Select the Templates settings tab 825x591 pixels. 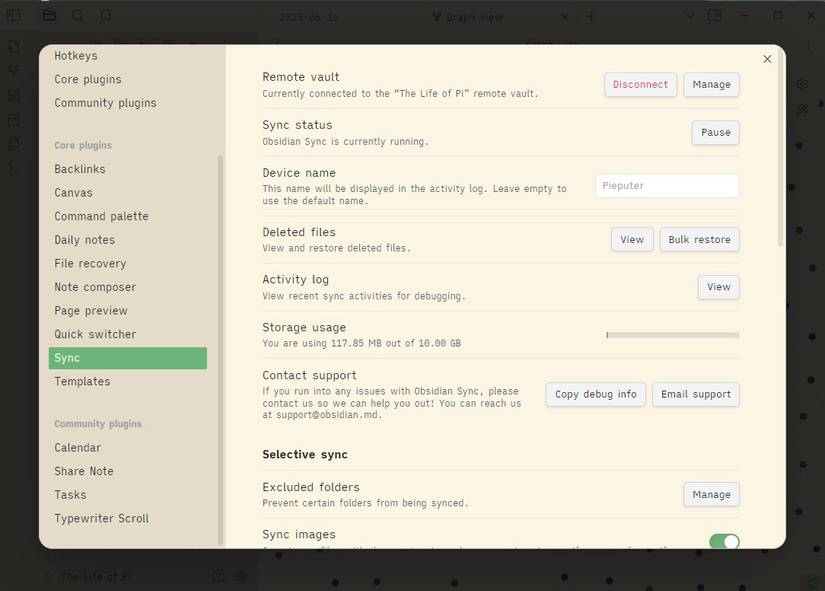pyautogui.click(x=82, y=382)
